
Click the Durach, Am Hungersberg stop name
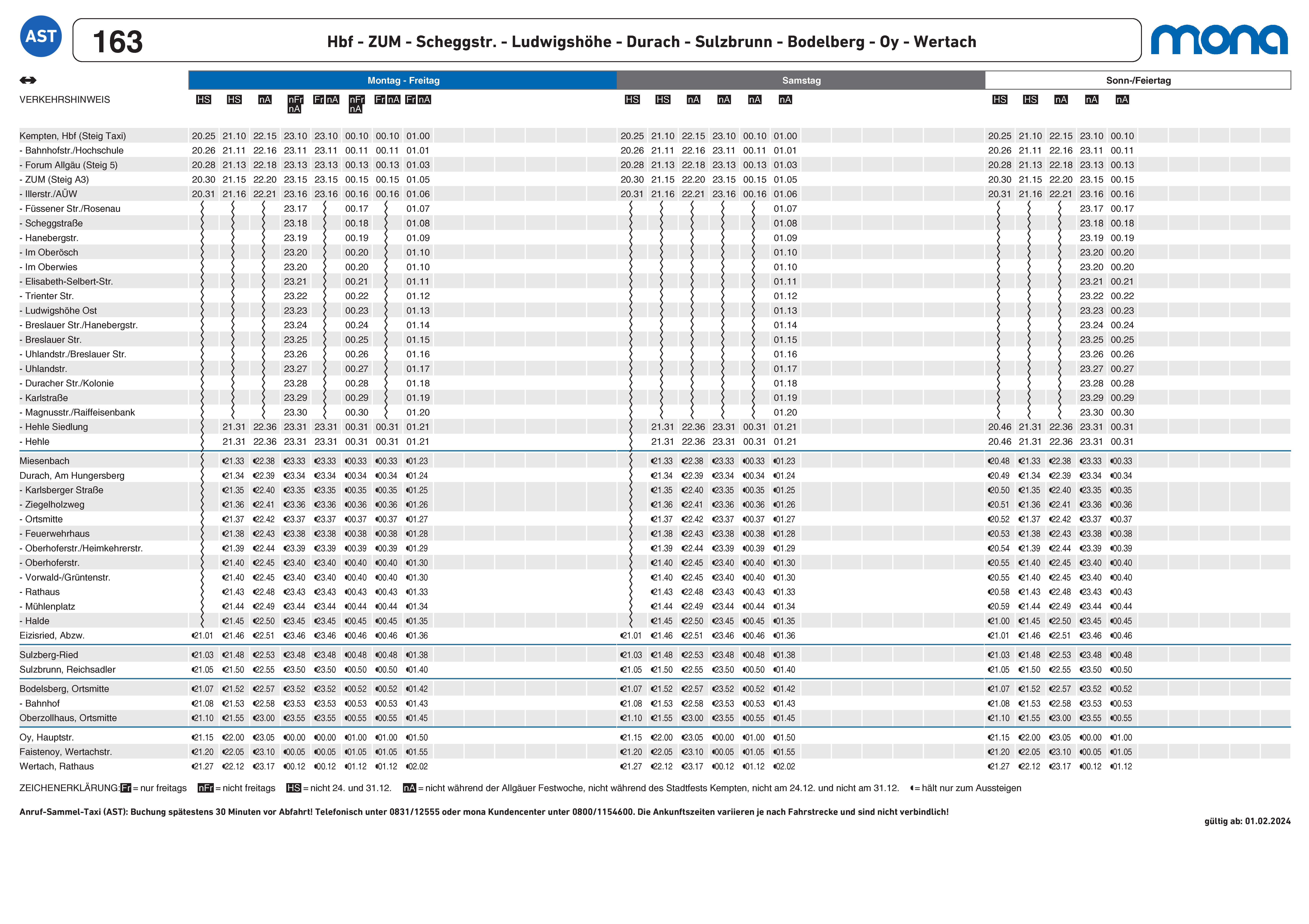pyautogui.click(x=72, y=475)
